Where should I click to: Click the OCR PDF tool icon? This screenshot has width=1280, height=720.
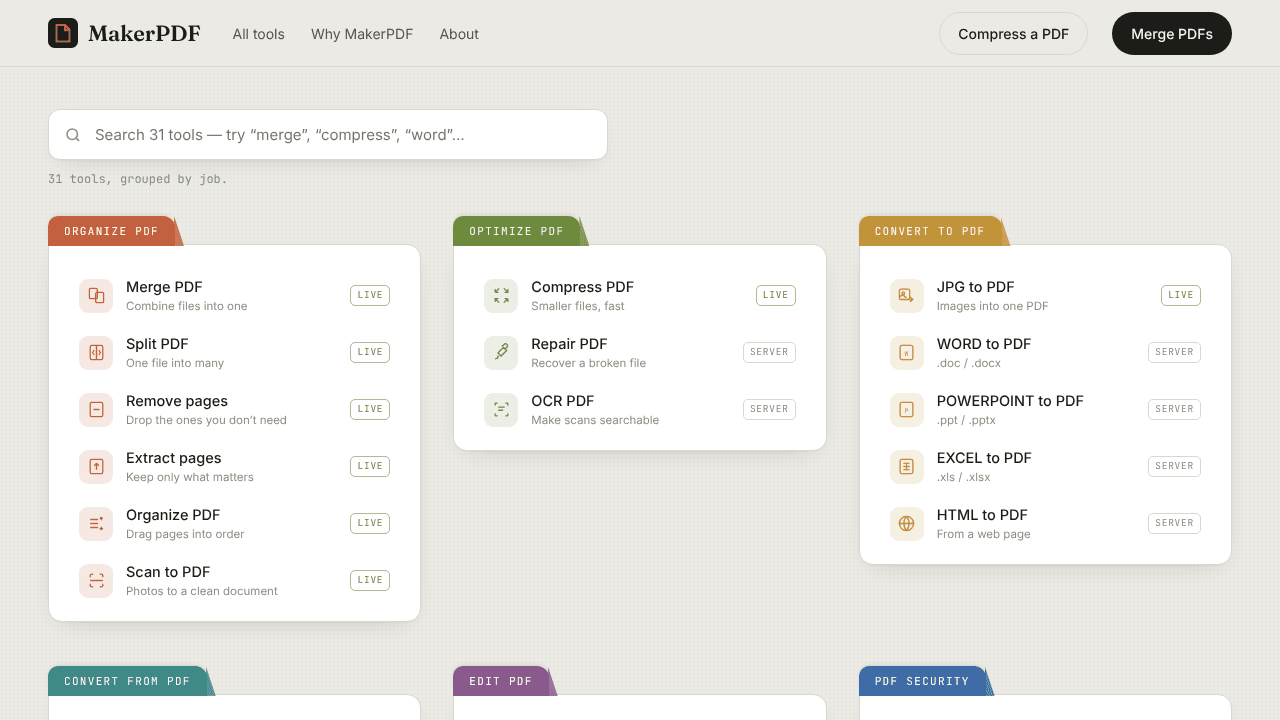pos(501,409)
